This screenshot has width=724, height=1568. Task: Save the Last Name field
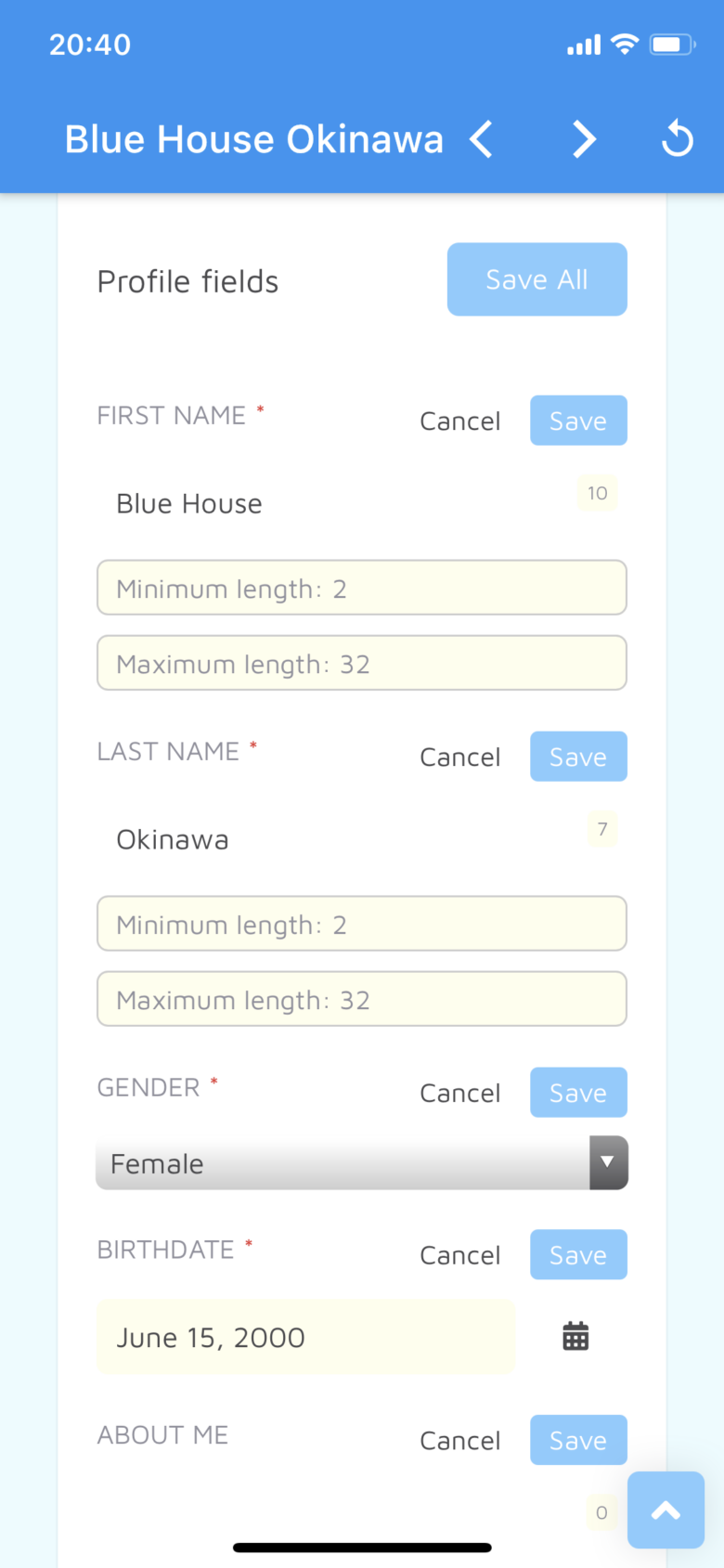[x=578, y=757]
